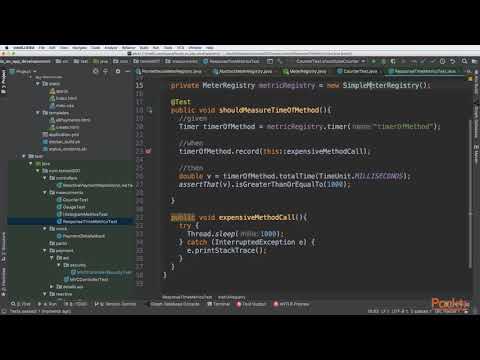
Task: Open the Find tool window tab at bottom
Action: 21,304
